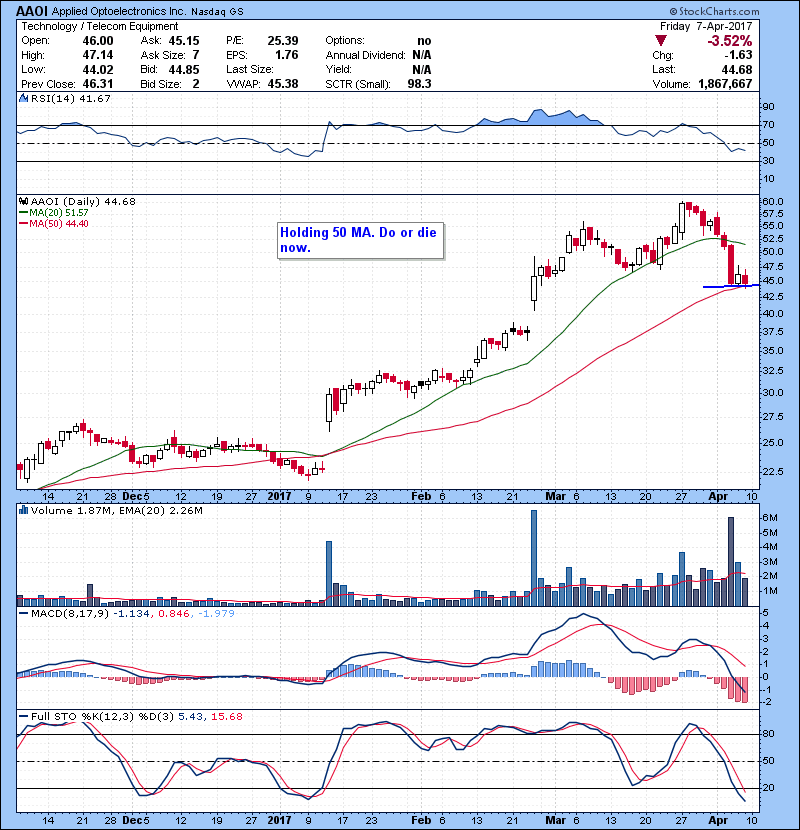
Task: Click the Ask price 45.15
Action: point(184,41)
